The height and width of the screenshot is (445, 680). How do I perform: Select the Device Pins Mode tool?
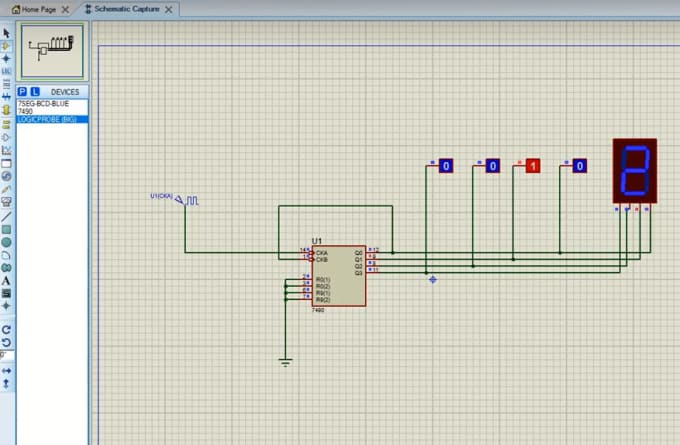(6, 138)
